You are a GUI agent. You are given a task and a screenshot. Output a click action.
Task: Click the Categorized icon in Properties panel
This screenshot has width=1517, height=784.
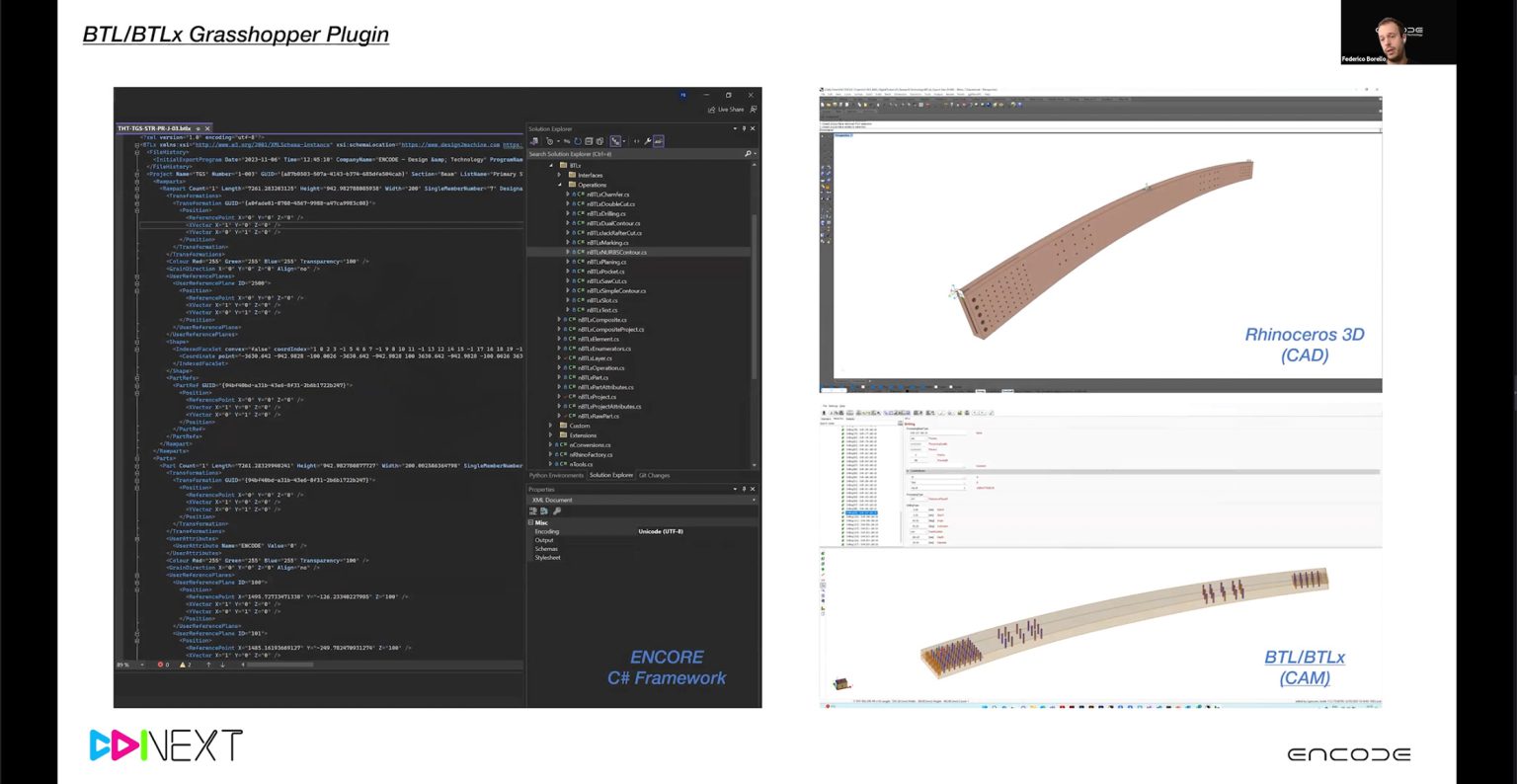pos(534,511)
